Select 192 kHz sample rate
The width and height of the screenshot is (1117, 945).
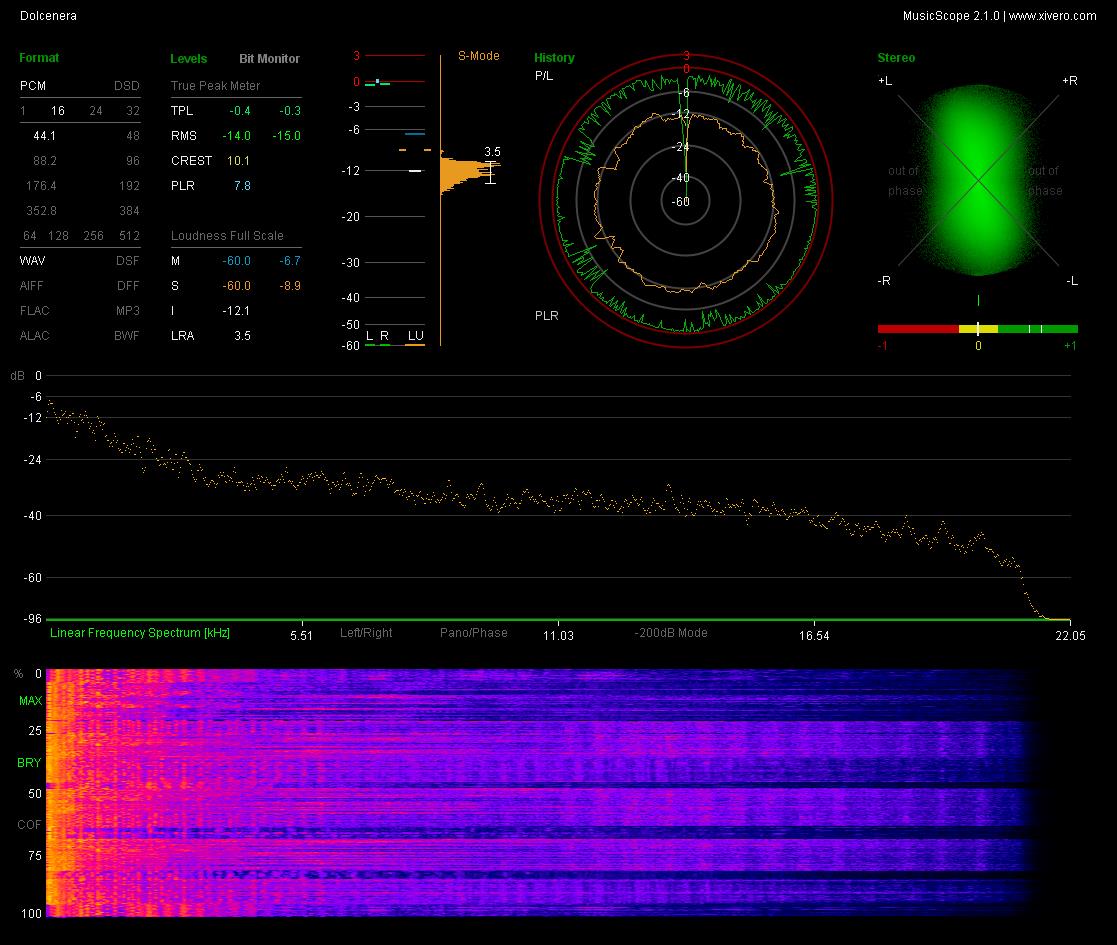click(129, 186)
